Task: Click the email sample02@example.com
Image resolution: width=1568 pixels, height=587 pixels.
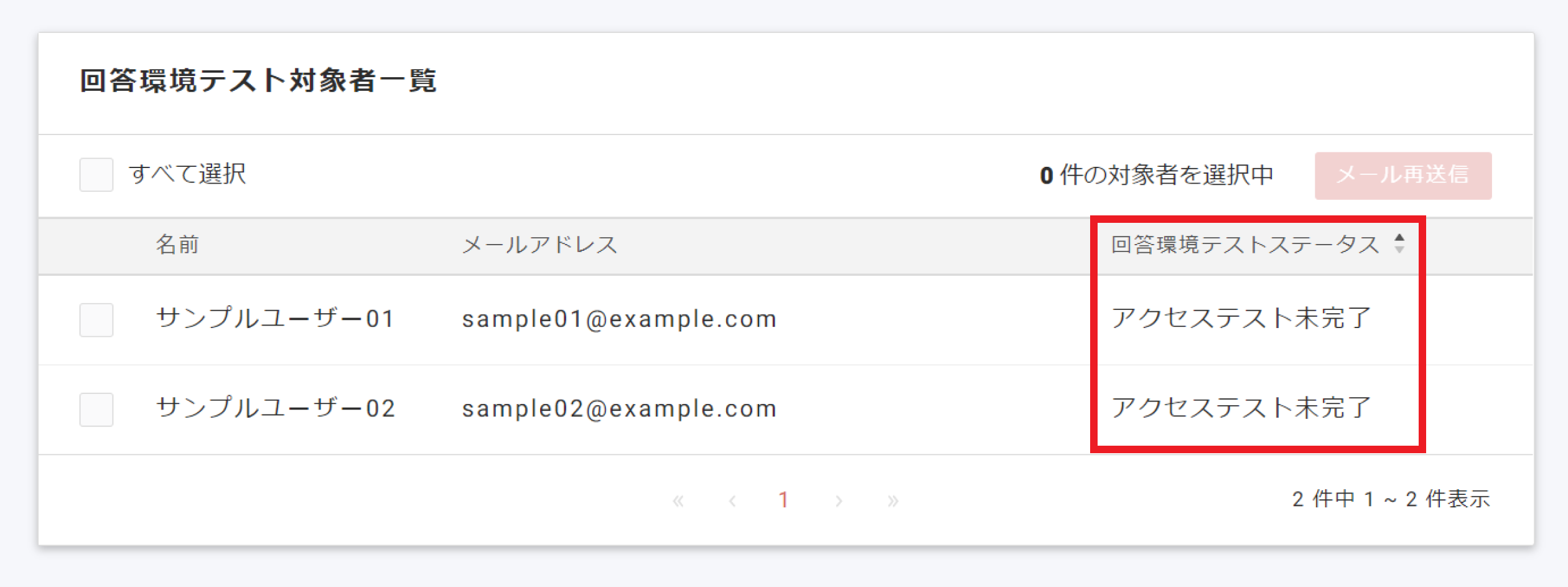Action: click(x=619, y=409)
